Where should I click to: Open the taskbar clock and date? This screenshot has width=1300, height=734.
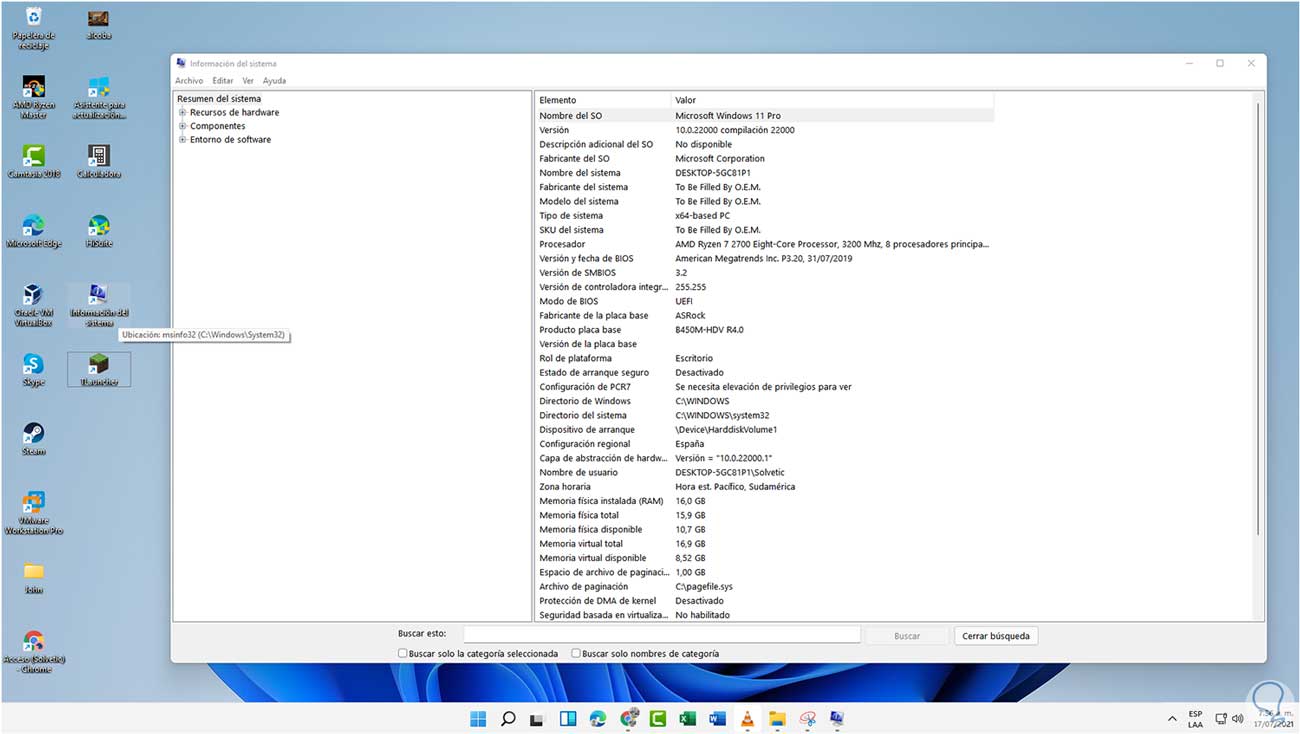coord(1272,719)
